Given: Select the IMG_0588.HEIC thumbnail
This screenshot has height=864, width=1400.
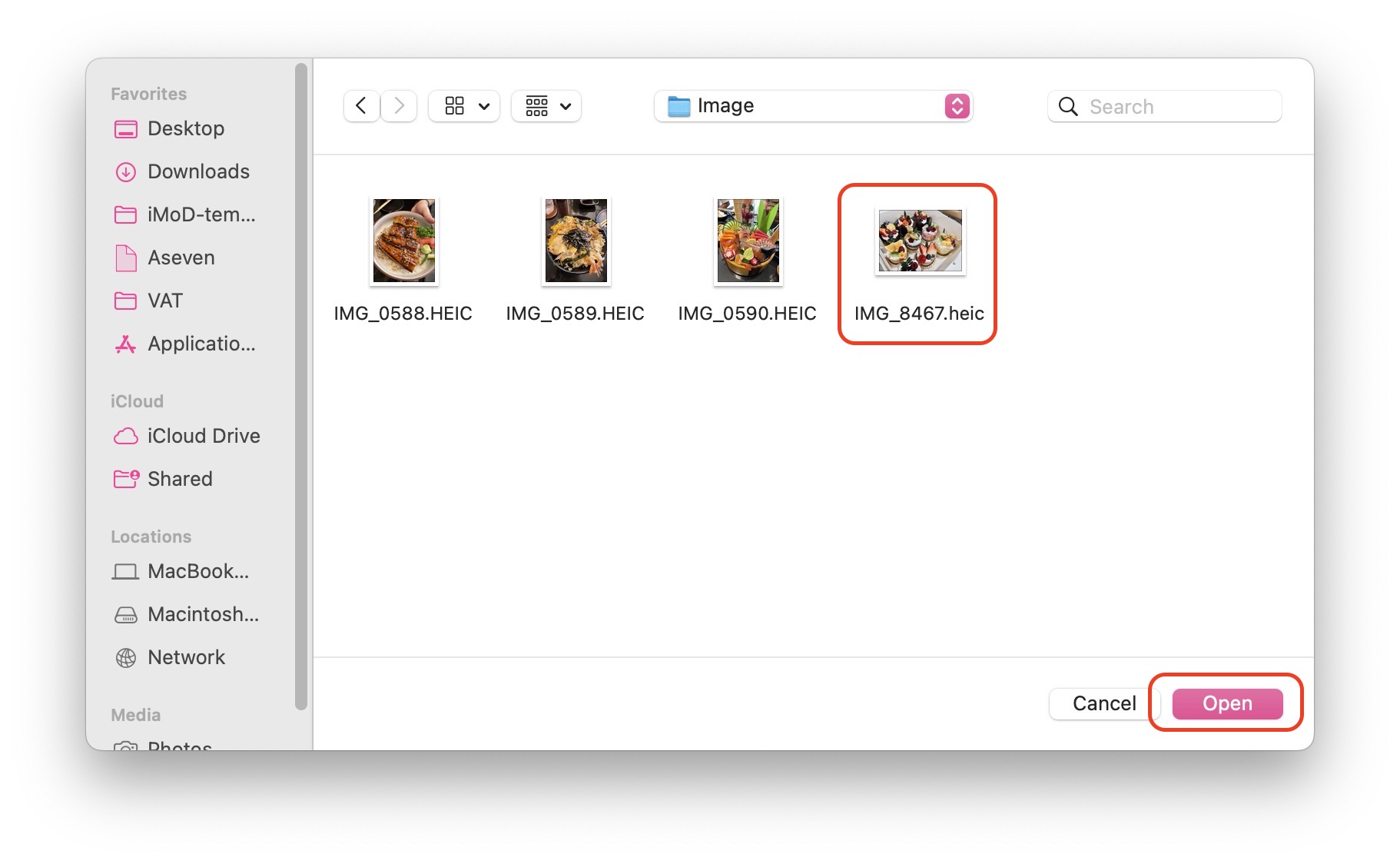Looking at the screenshot, I should click(404, 241).
